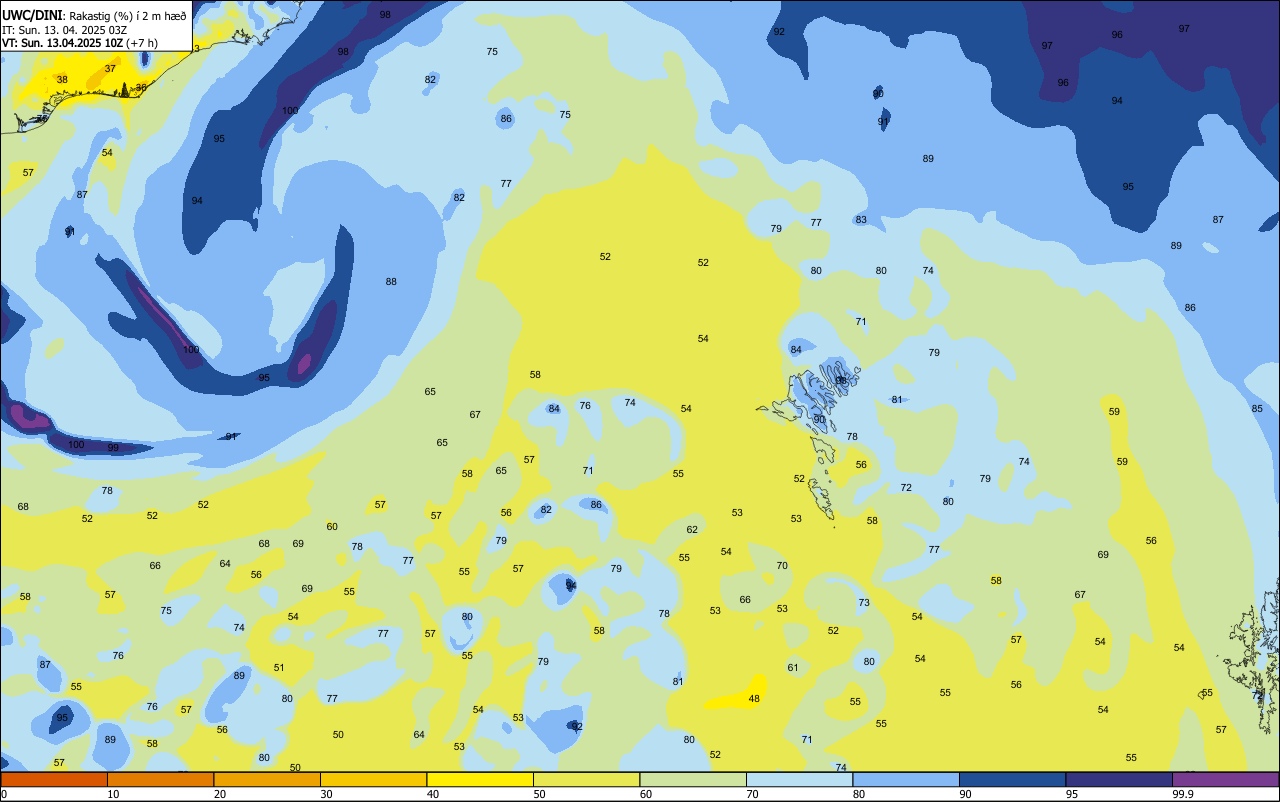The height and width of the screenshot is (802, 1280).
Task: Select the 20–30 amber legend color band
Action: 267,779
